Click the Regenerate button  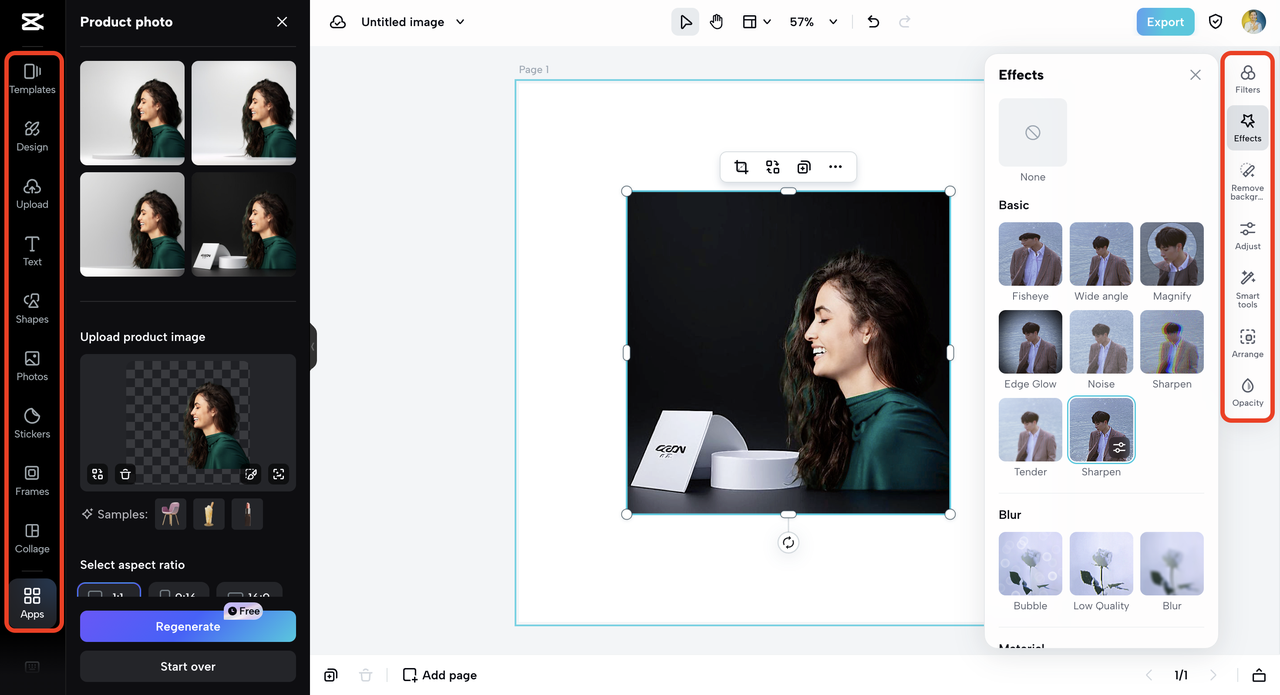(x=188, y=626)
